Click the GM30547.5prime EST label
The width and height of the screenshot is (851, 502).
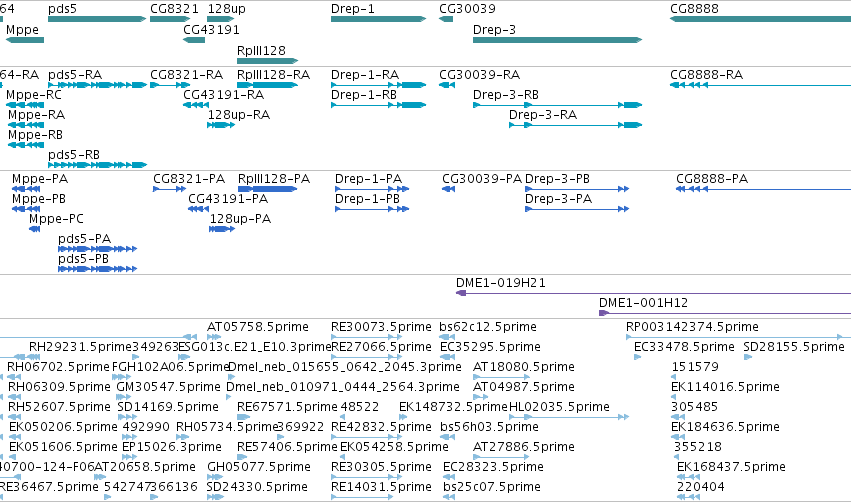[x=168, y=387]
